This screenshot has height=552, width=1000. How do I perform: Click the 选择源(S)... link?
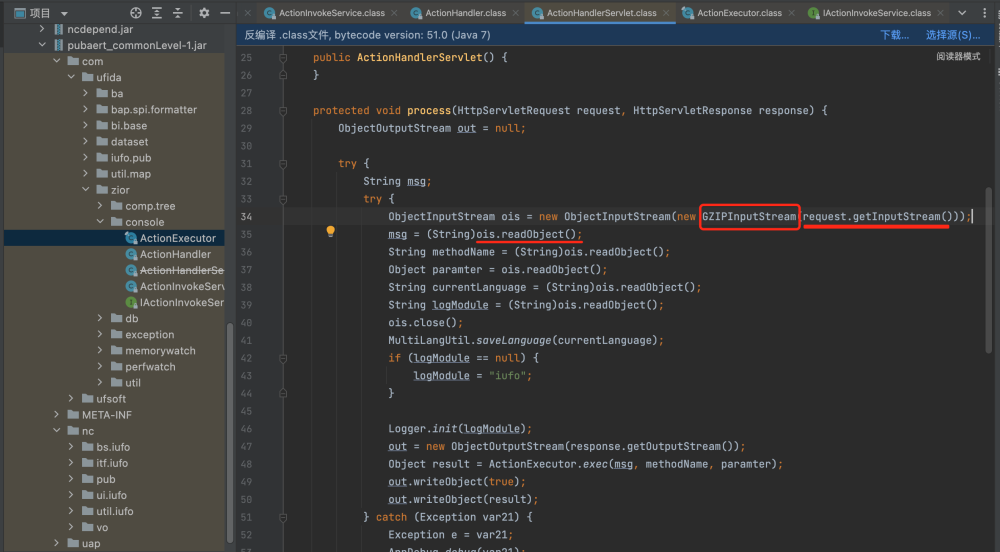[953, 35]
